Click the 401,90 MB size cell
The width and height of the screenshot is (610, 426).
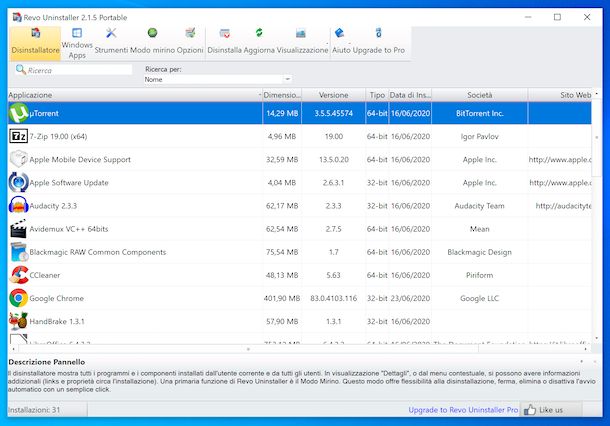pyautogui.click(x=282, y=298)
